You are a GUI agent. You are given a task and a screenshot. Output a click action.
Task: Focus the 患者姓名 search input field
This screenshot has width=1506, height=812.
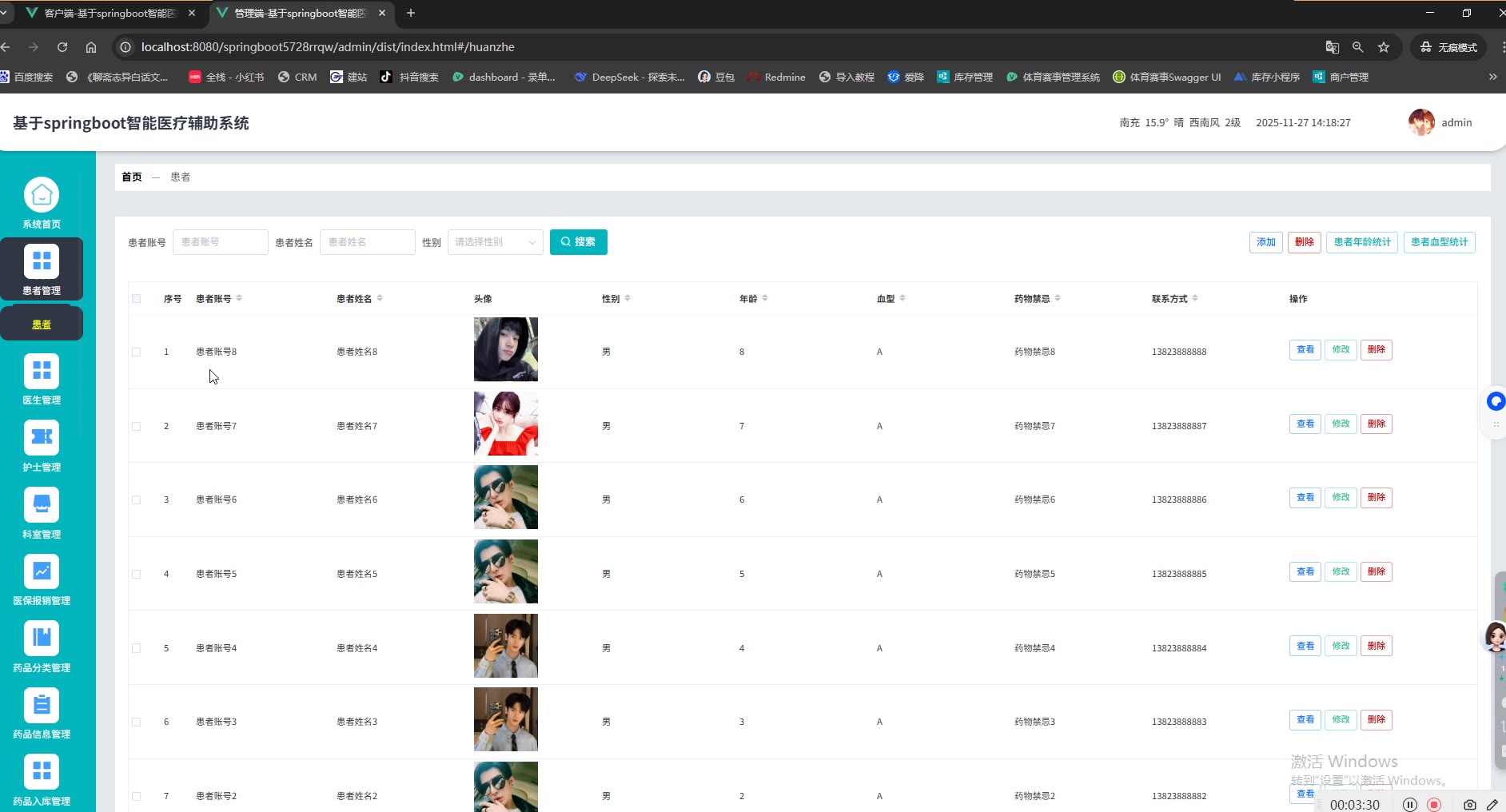click(x=368, y=242)
